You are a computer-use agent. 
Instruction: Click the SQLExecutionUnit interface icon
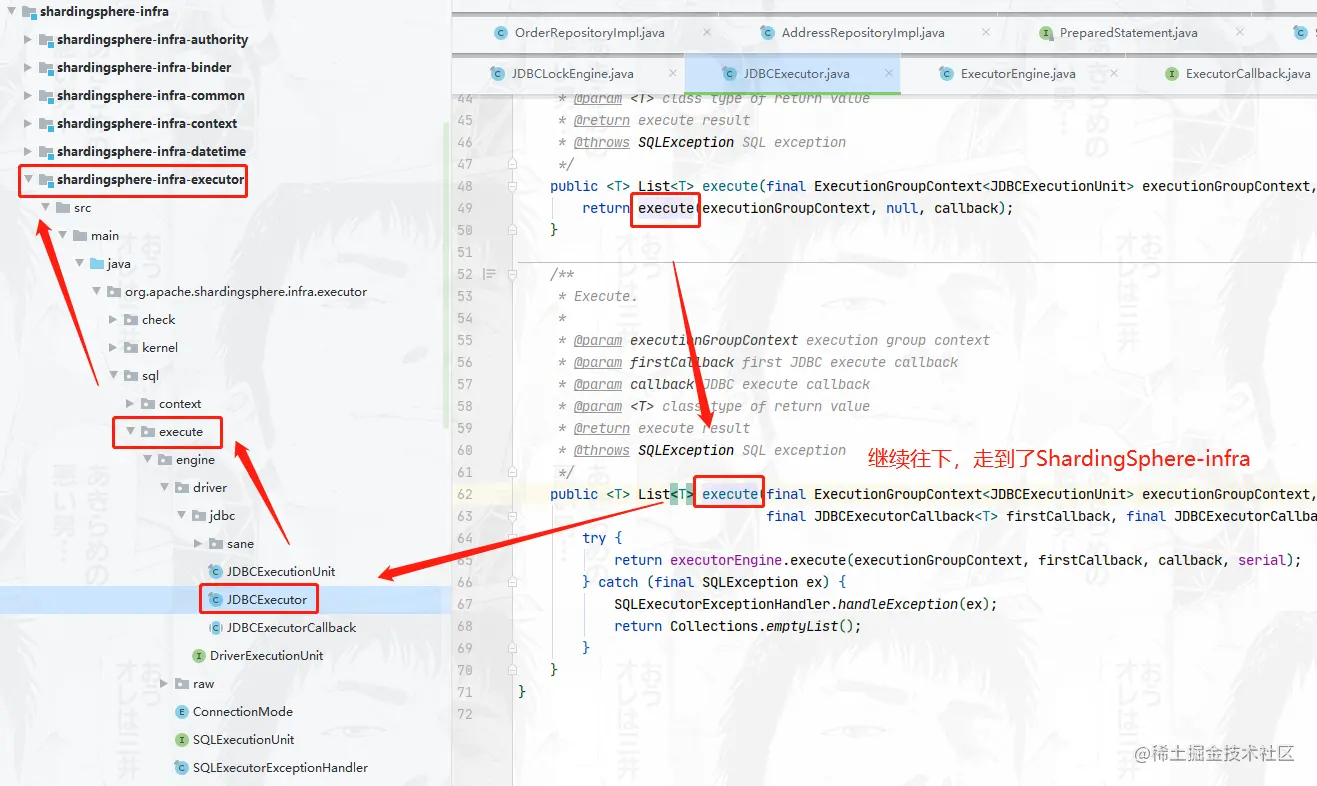(181, 740)
